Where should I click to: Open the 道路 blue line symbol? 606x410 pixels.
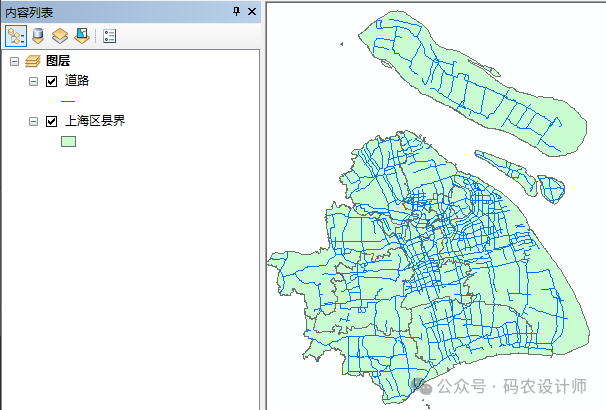pos(68,101)
